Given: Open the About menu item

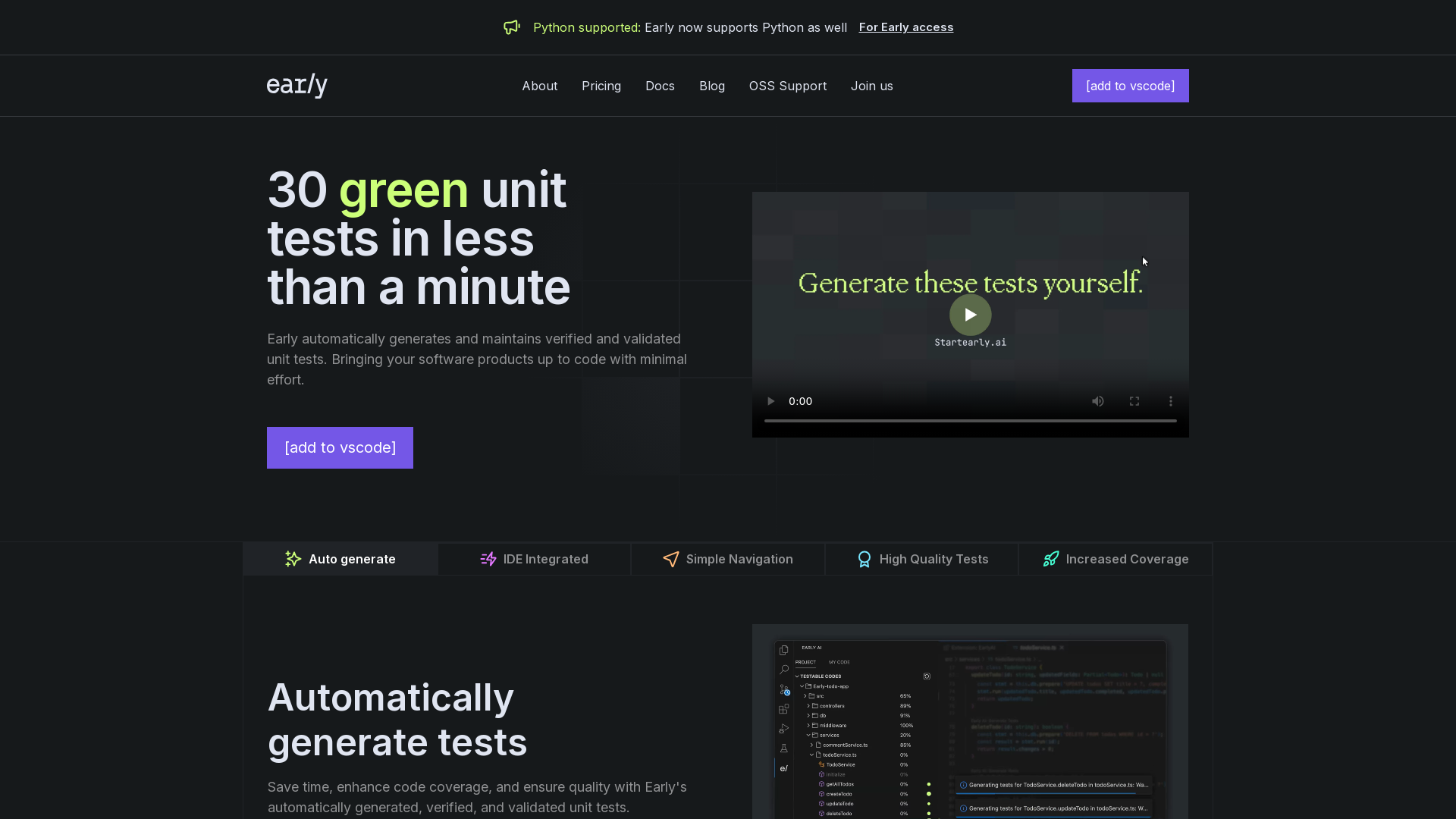Looking at the screenshot, I should tap(540, 86).
